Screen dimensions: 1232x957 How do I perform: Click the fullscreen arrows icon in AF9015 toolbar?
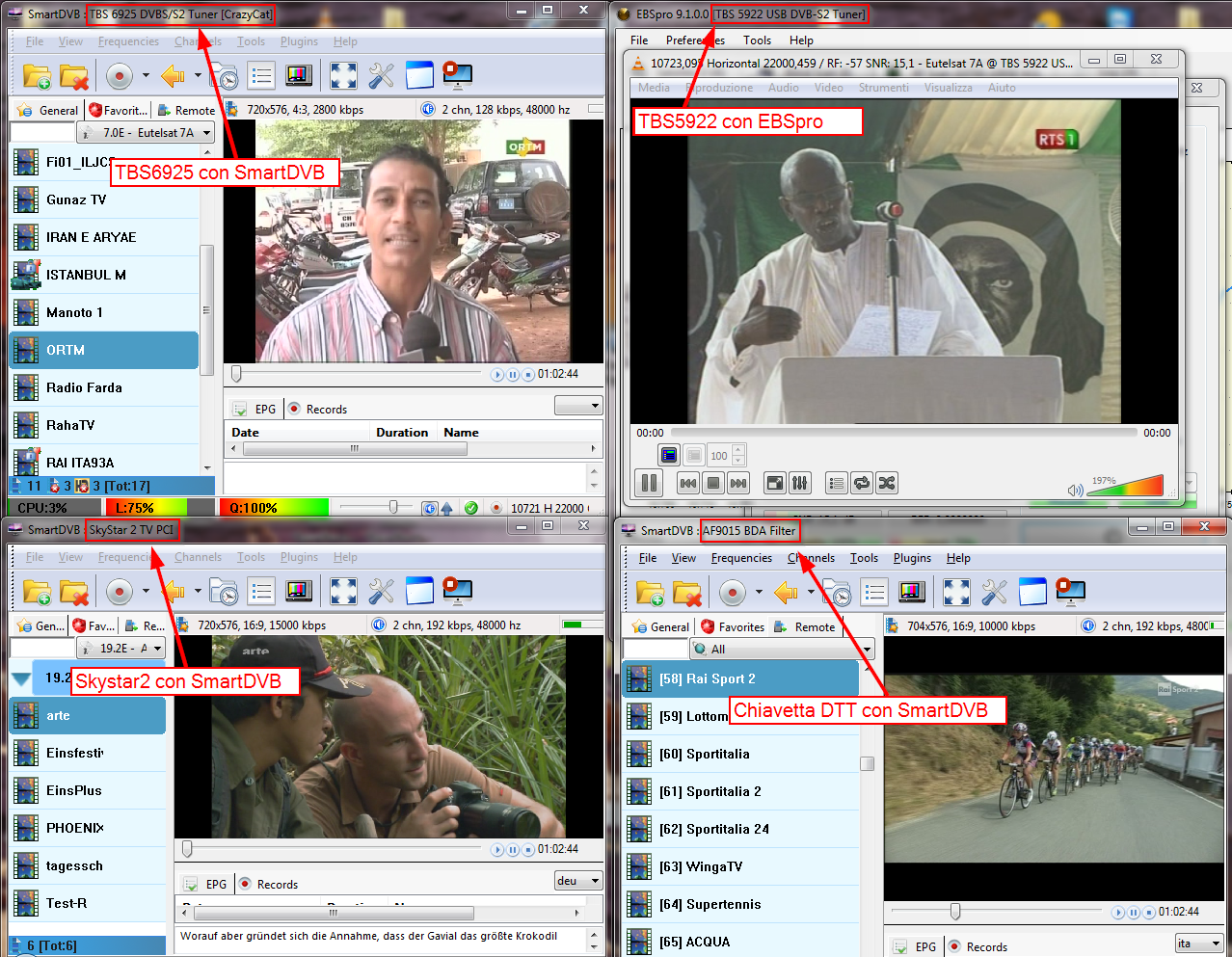click(956, 592)
